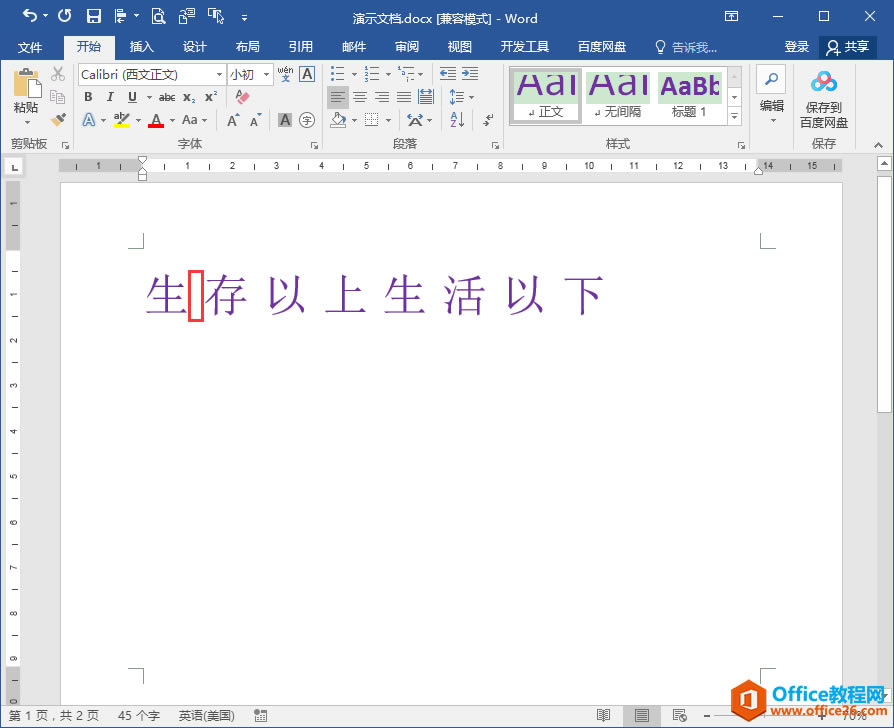Click the Cut scissors icon
This screenshot has width=894, height=728.
[x=58, y=74]
